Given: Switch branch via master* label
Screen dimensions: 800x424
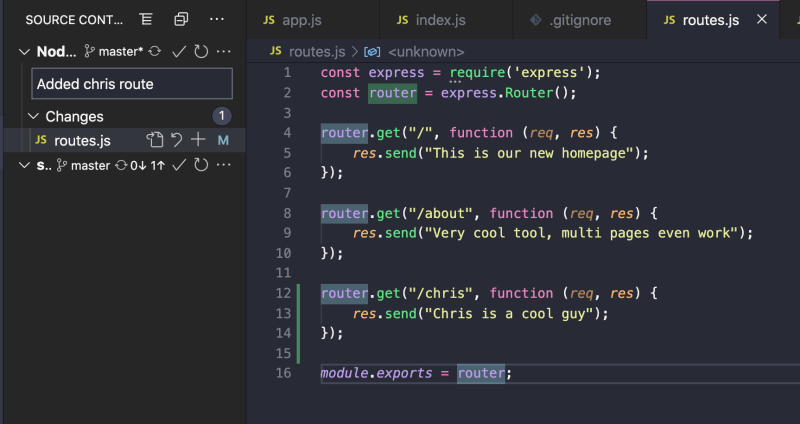Looking at the screenshot, I should click(x=114, y=52).
